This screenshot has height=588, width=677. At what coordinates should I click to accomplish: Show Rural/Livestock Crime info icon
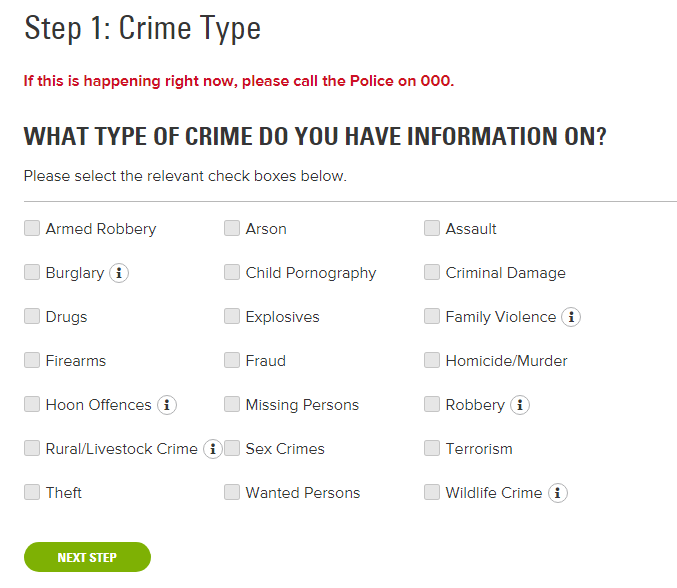pyautogui.click(x=213, y=449)
